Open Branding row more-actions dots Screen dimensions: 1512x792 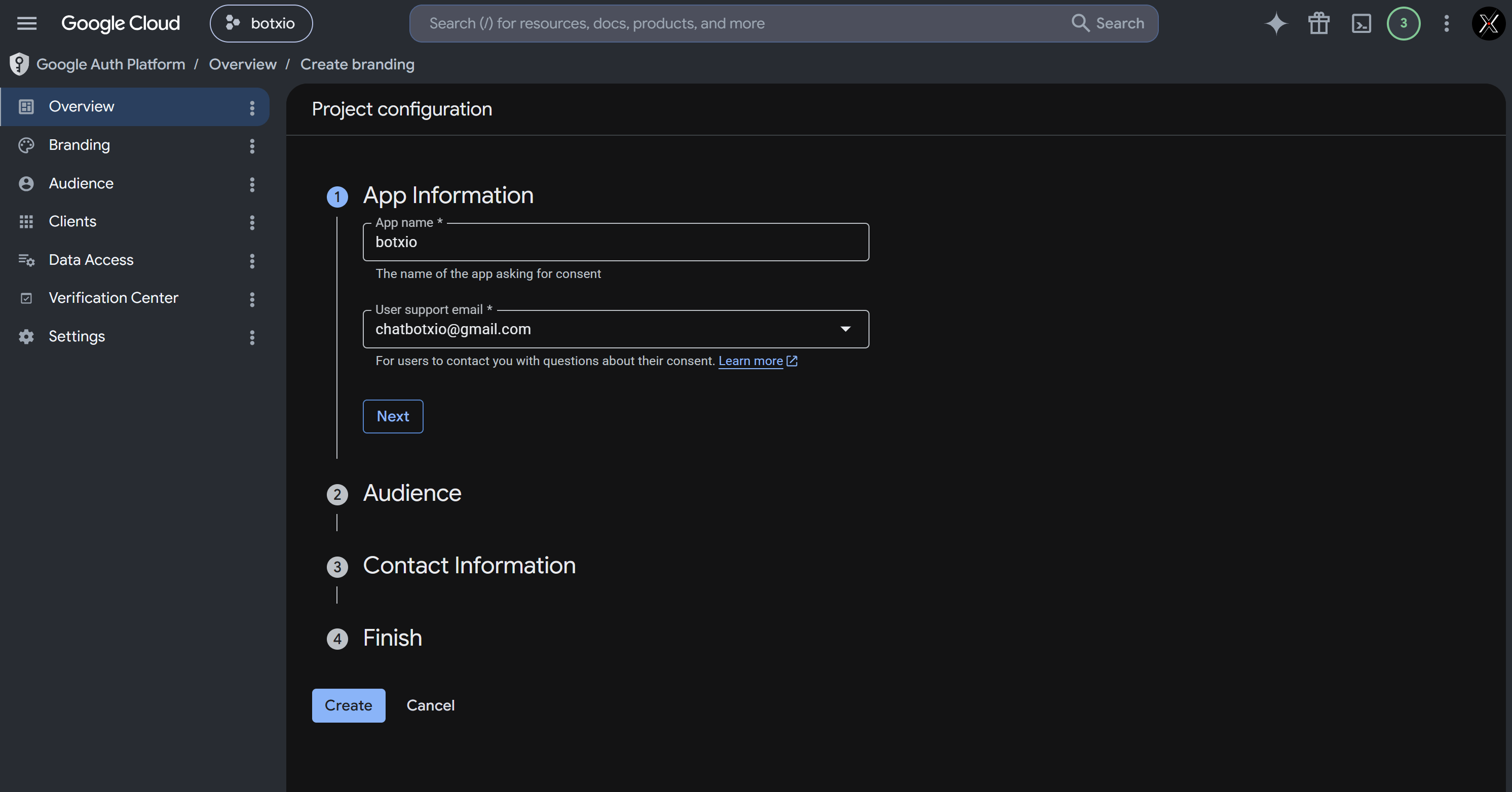pyautogui.click(x=252, y=146)
